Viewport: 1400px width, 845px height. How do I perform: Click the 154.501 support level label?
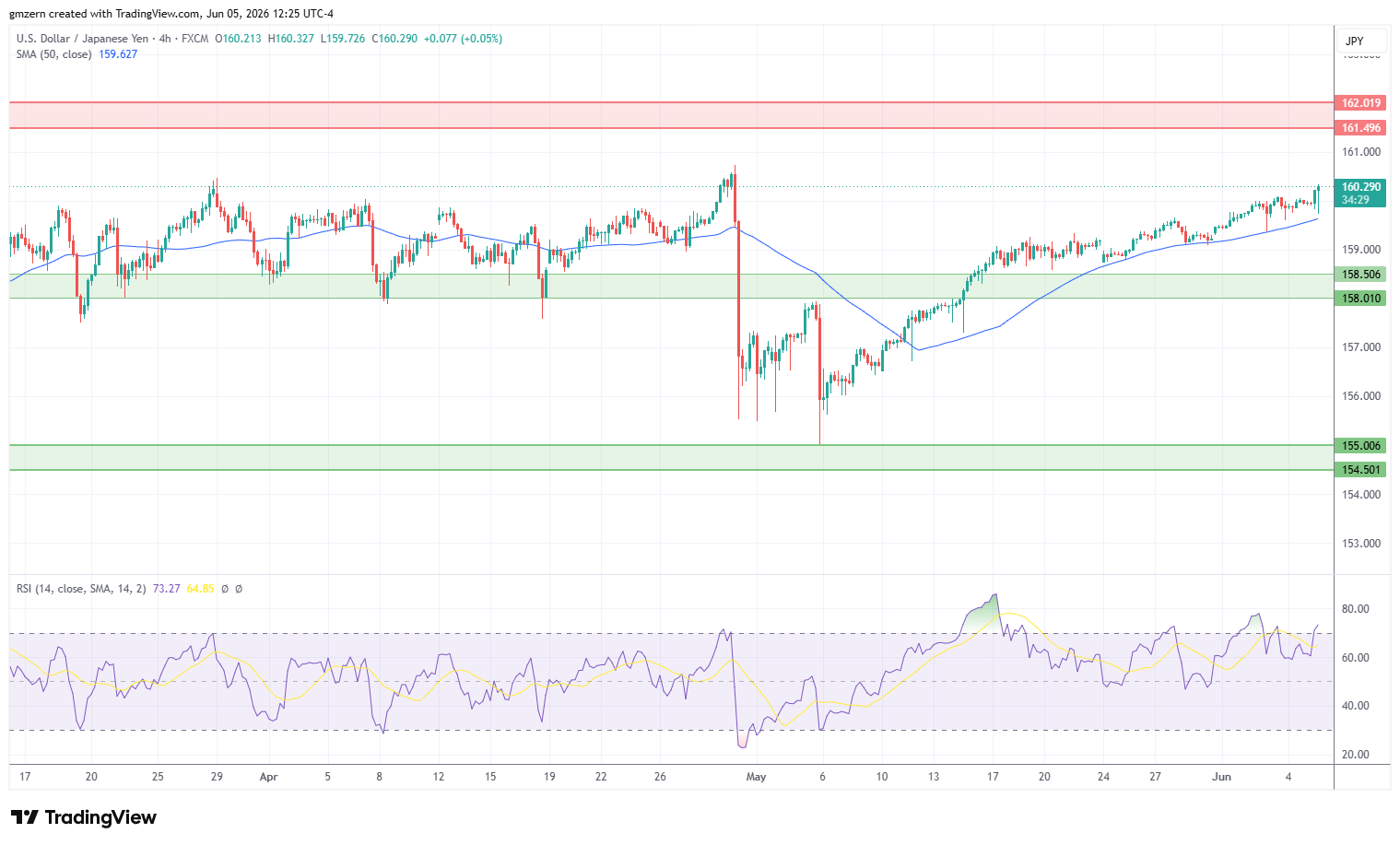tap(1360, 470)
